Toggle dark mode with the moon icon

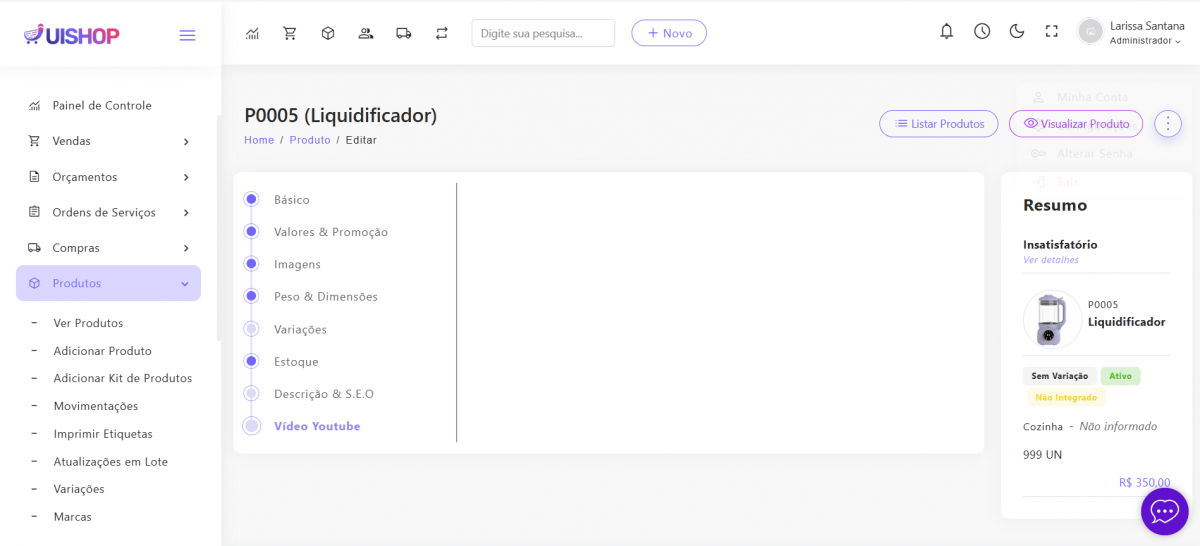pos(1017,32)
